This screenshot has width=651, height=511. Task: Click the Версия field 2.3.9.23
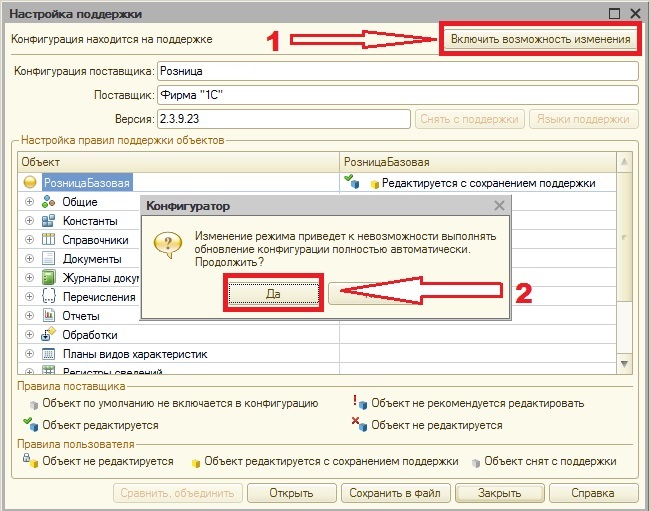[284, 119]
